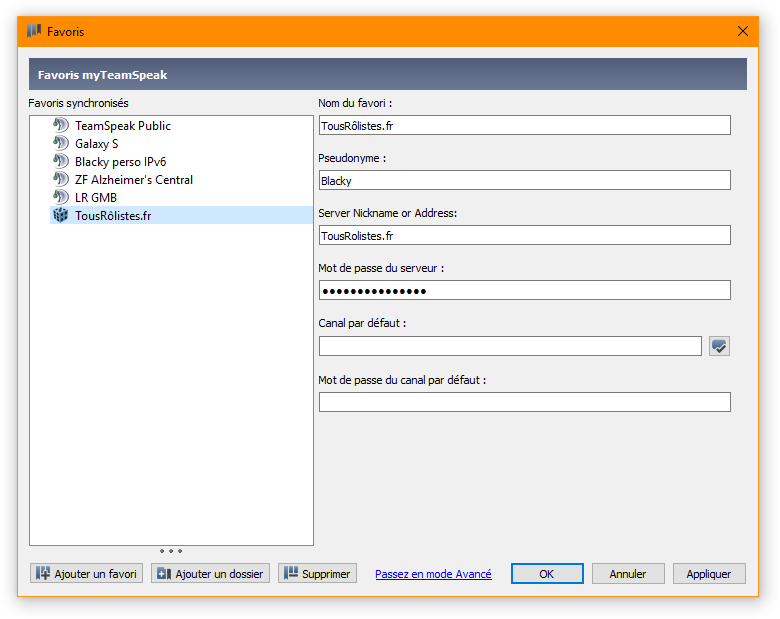The image size is (780, 619).
Task: Click the three-dot resize handle below list
Action: (171, 551)
